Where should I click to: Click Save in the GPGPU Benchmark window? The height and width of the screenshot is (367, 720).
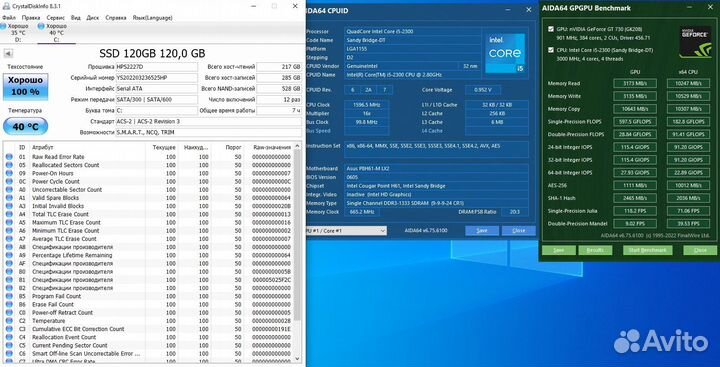559,250
